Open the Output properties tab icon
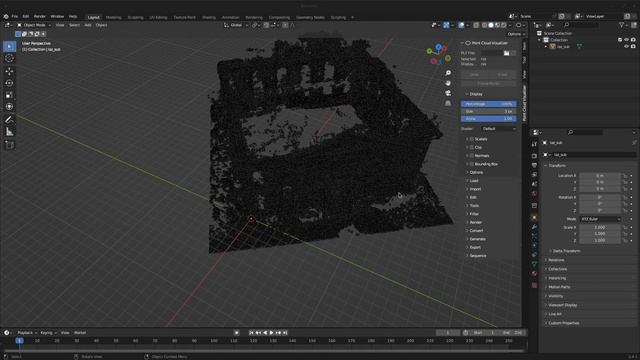Viewport: 640px width, 360px height. (534, 165)
